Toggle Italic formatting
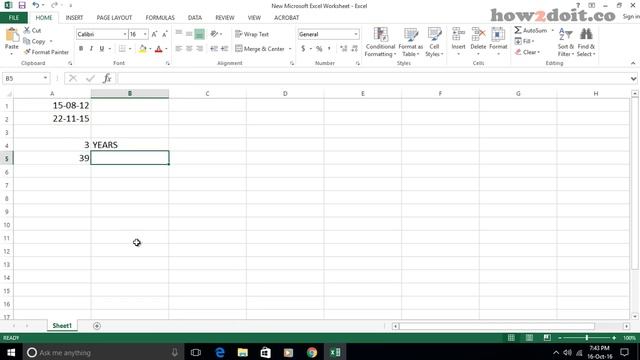Screen dimensions: 640x360 (x=91, y=49)
